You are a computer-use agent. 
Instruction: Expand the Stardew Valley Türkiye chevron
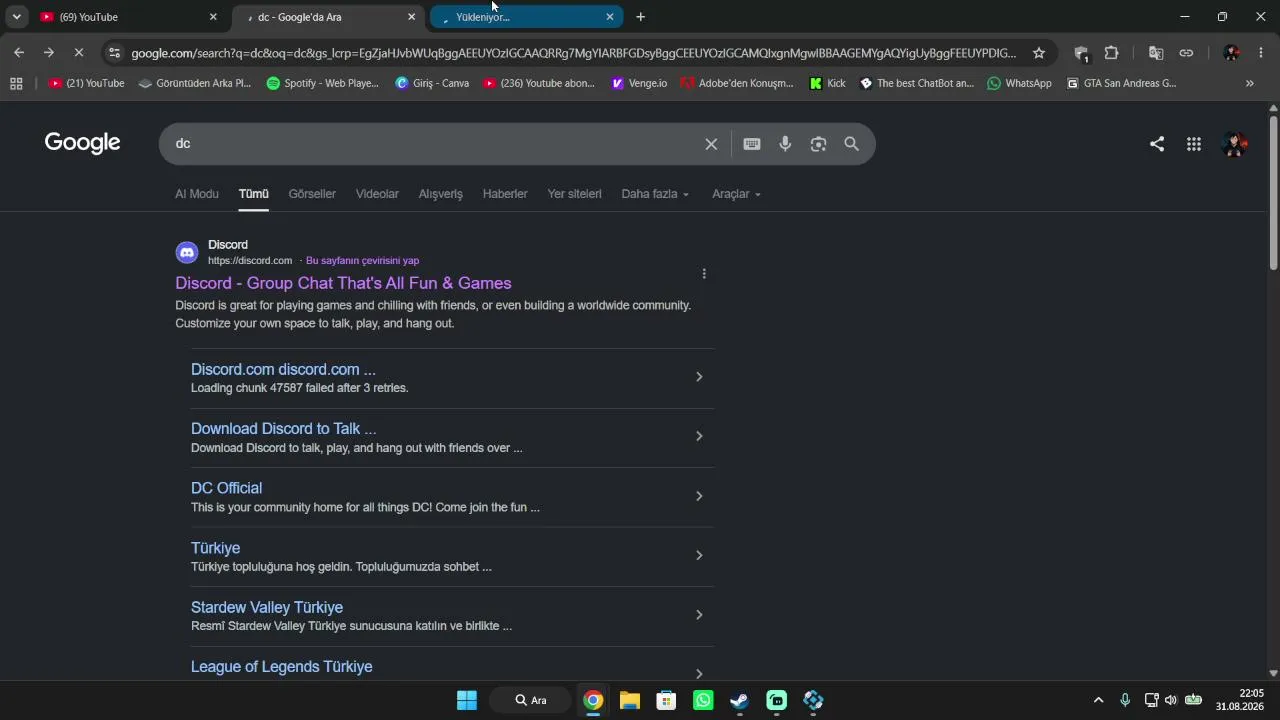pyautogui.click(x=699, y=615)
